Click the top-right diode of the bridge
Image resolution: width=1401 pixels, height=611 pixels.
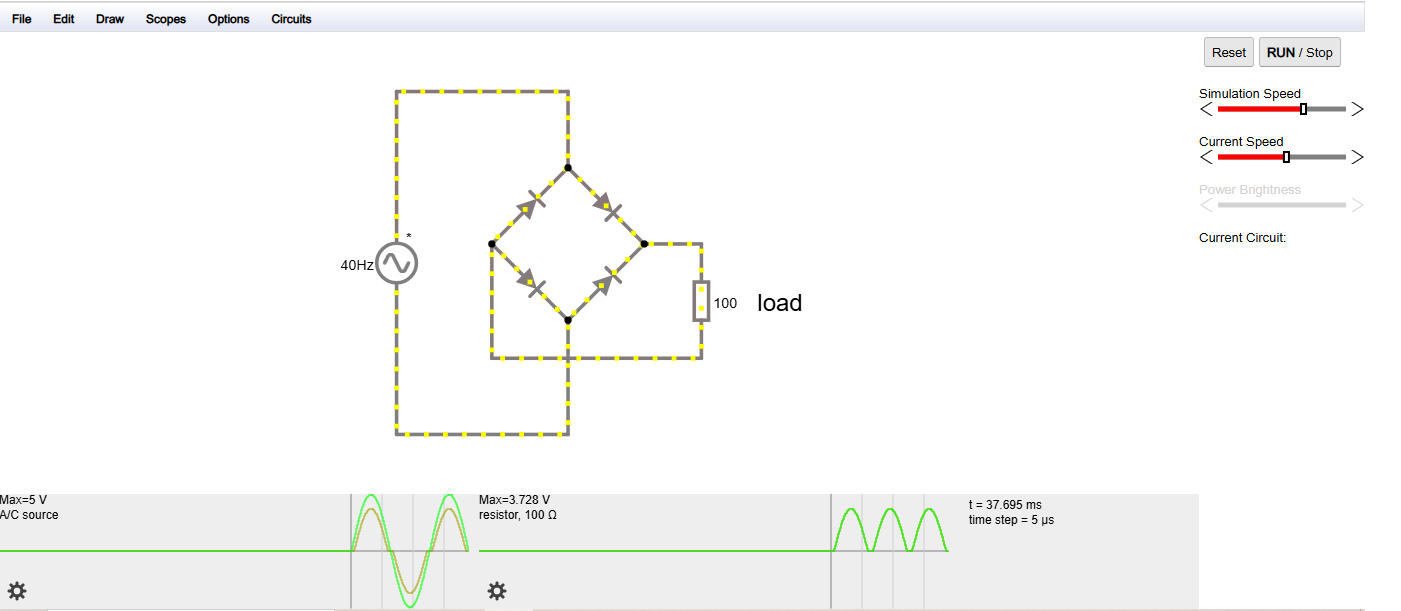[x=606, y=206]
